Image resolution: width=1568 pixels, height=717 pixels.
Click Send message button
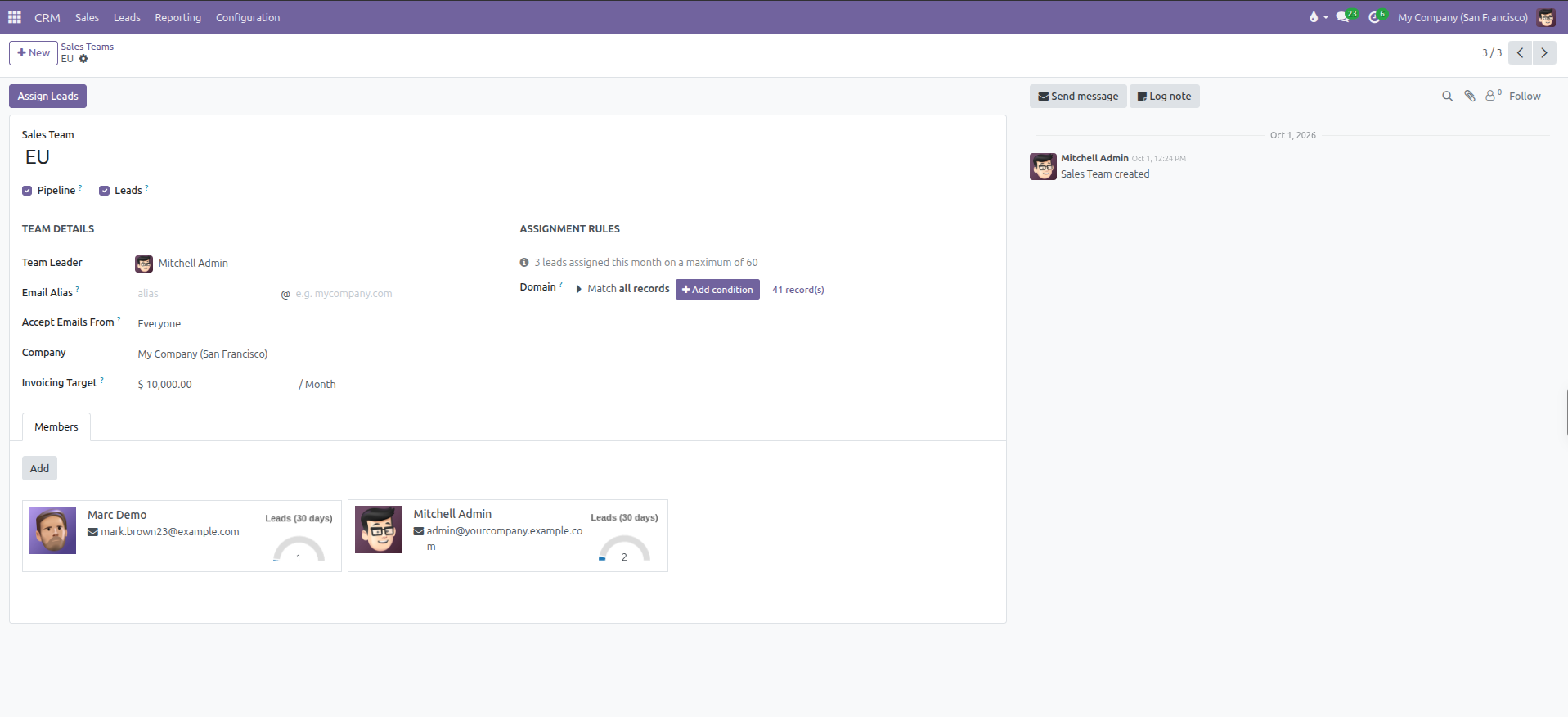[x=1078, y=97]
